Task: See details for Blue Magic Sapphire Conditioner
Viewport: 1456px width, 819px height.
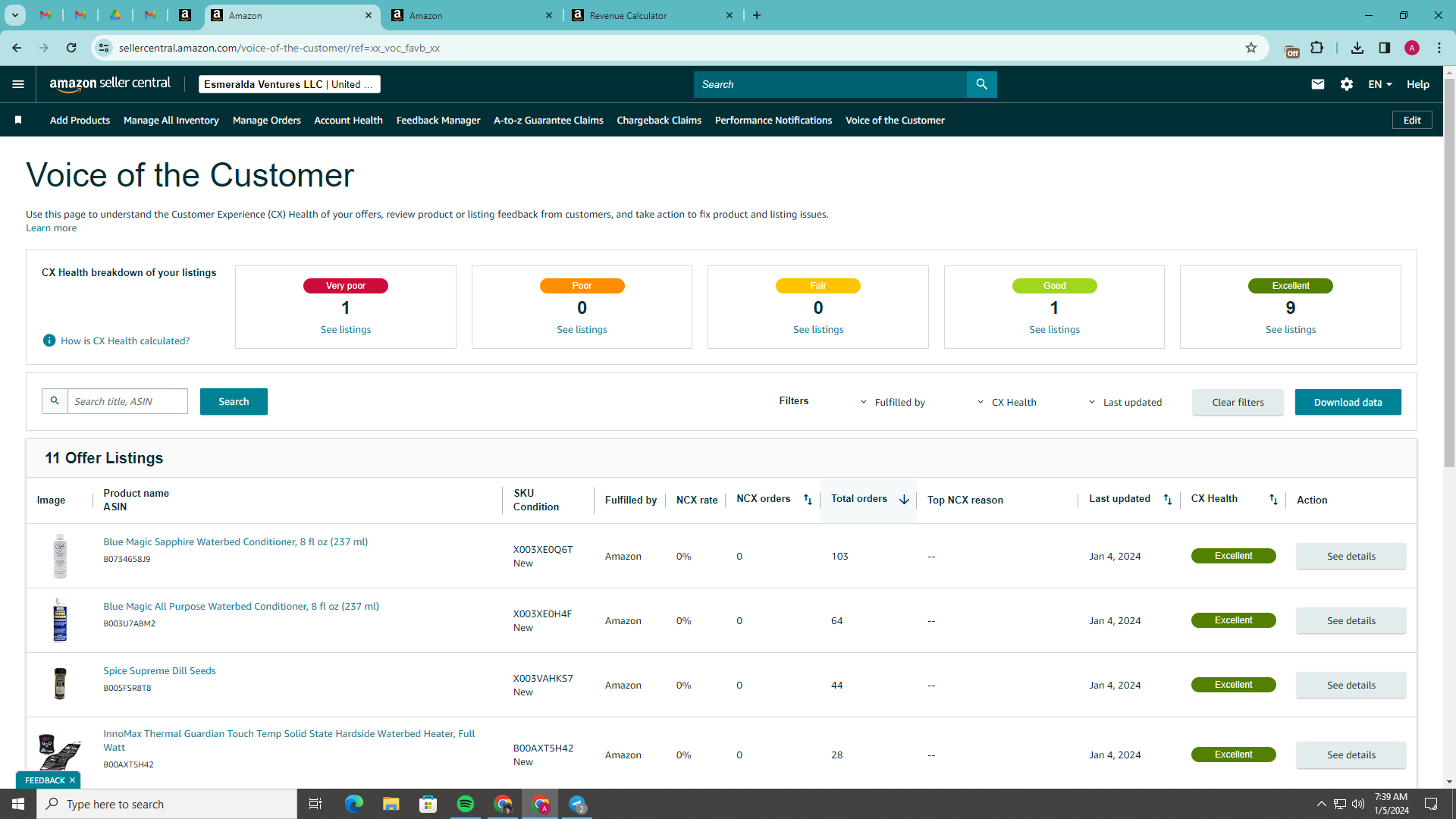Action: click(1351, 556)
